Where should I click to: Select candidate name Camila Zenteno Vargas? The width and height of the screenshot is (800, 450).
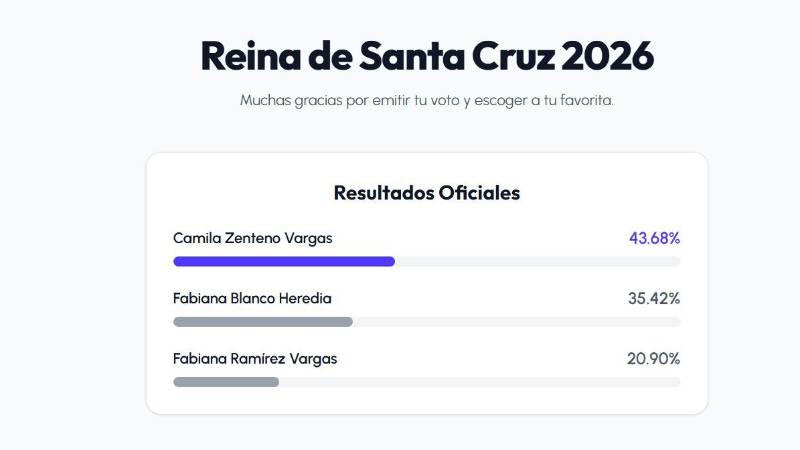(x=253, y=238)
